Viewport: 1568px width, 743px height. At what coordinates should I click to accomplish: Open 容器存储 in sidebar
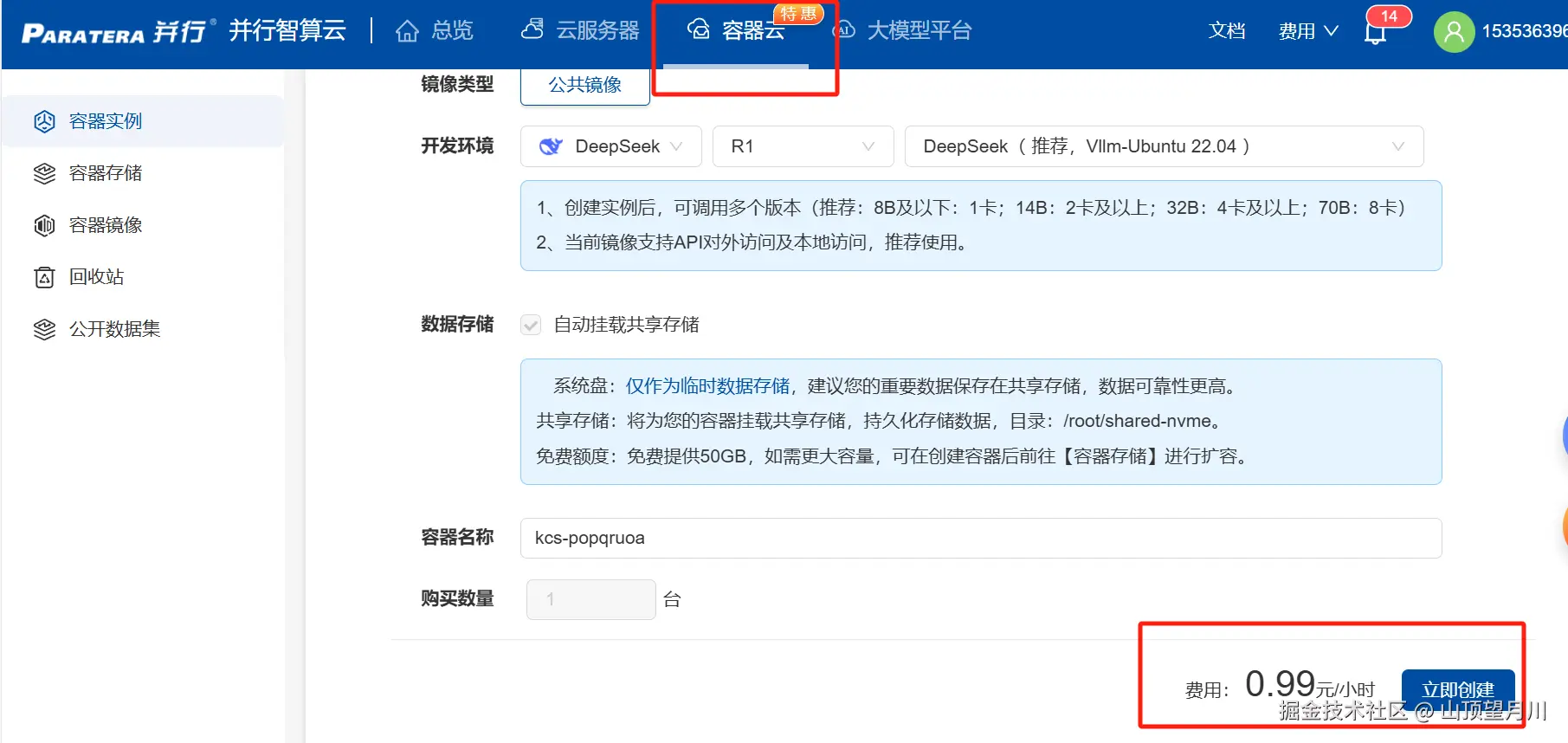point(142,173)
